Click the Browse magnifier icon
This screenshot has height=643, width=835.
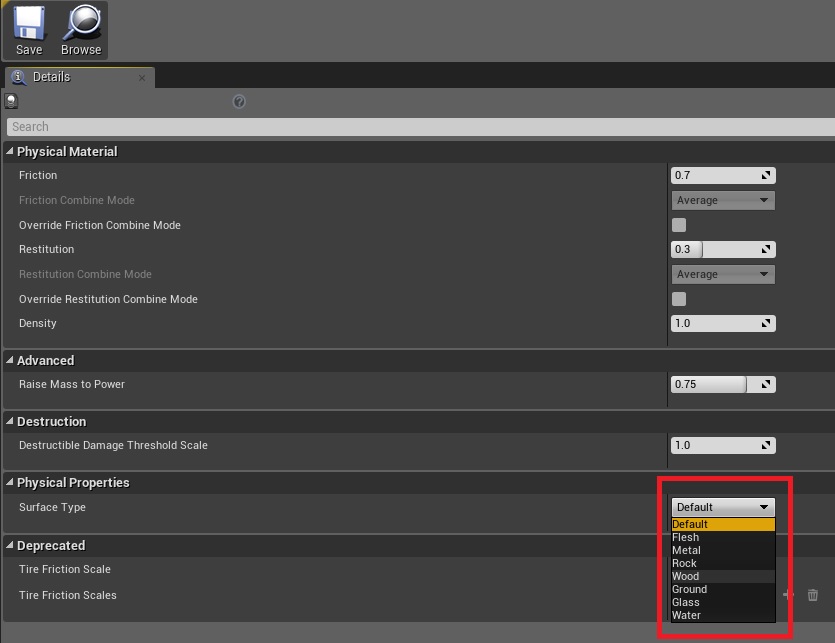(81, 29)
